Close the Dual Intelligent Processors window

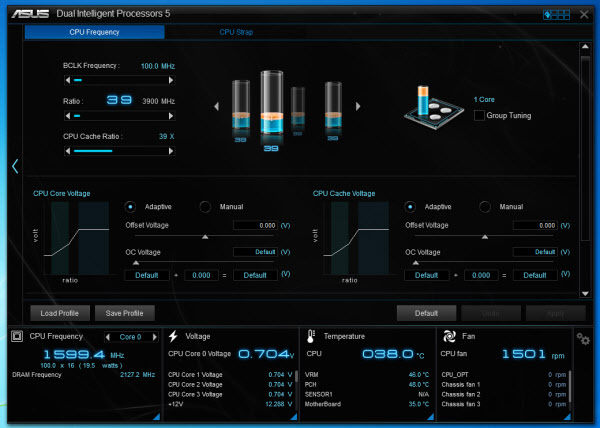coord(584,15)
